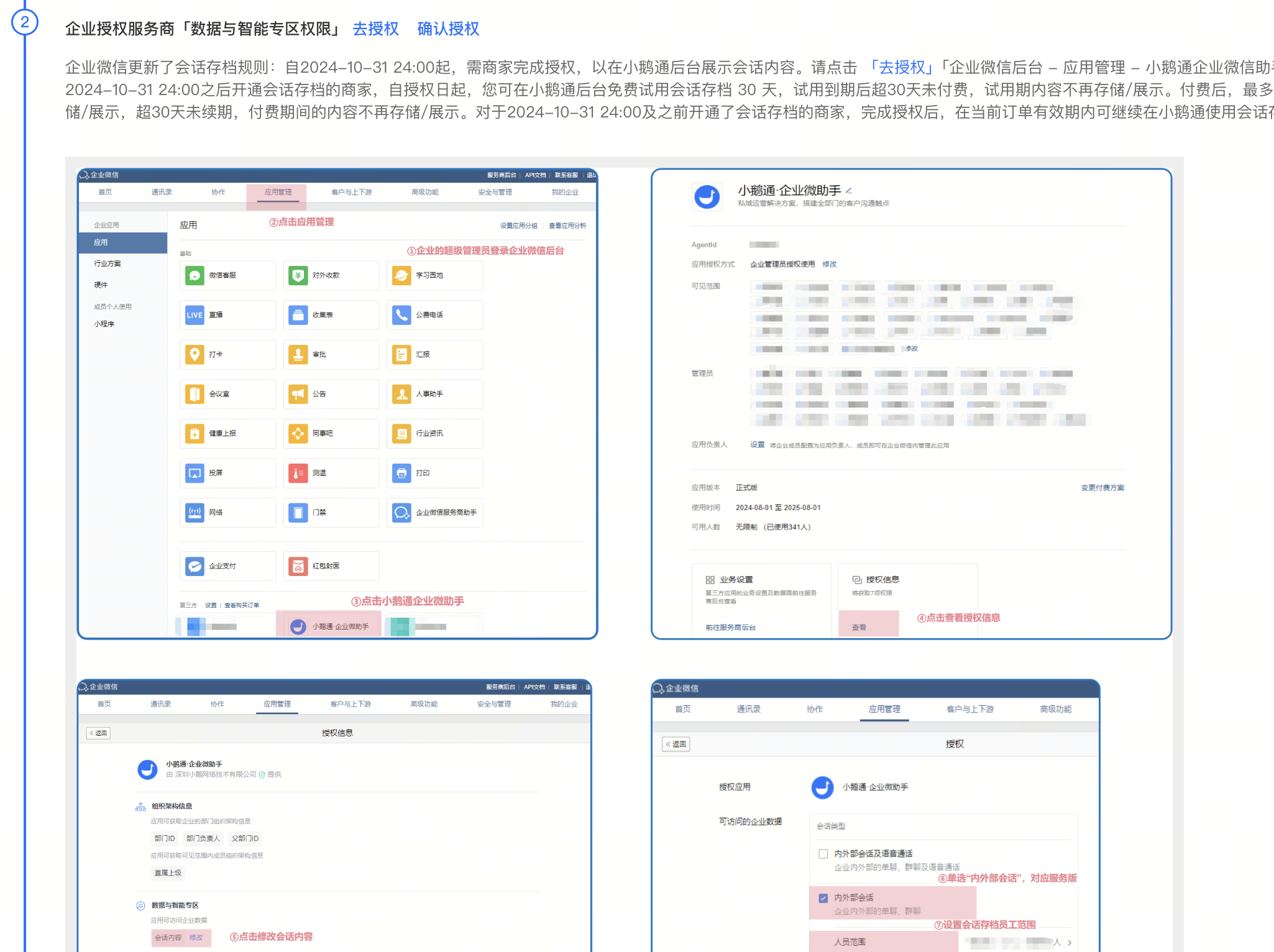The image size is (1274, 952).
Task: Open the 打卡 app icon
Action: coord(195,354)
